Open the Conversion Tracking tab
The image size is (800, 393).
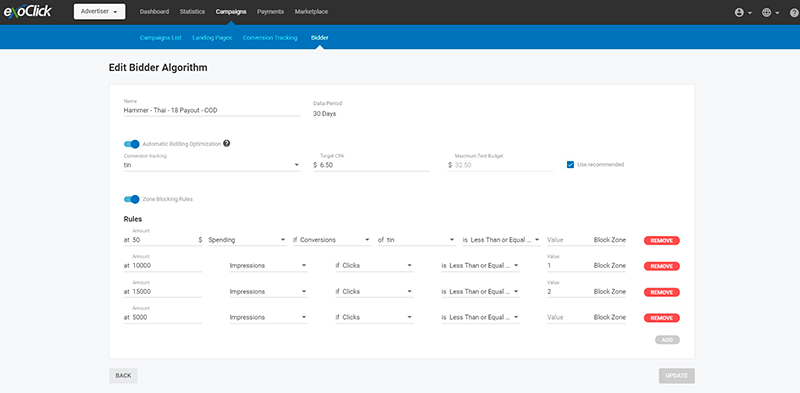(270, 38)
